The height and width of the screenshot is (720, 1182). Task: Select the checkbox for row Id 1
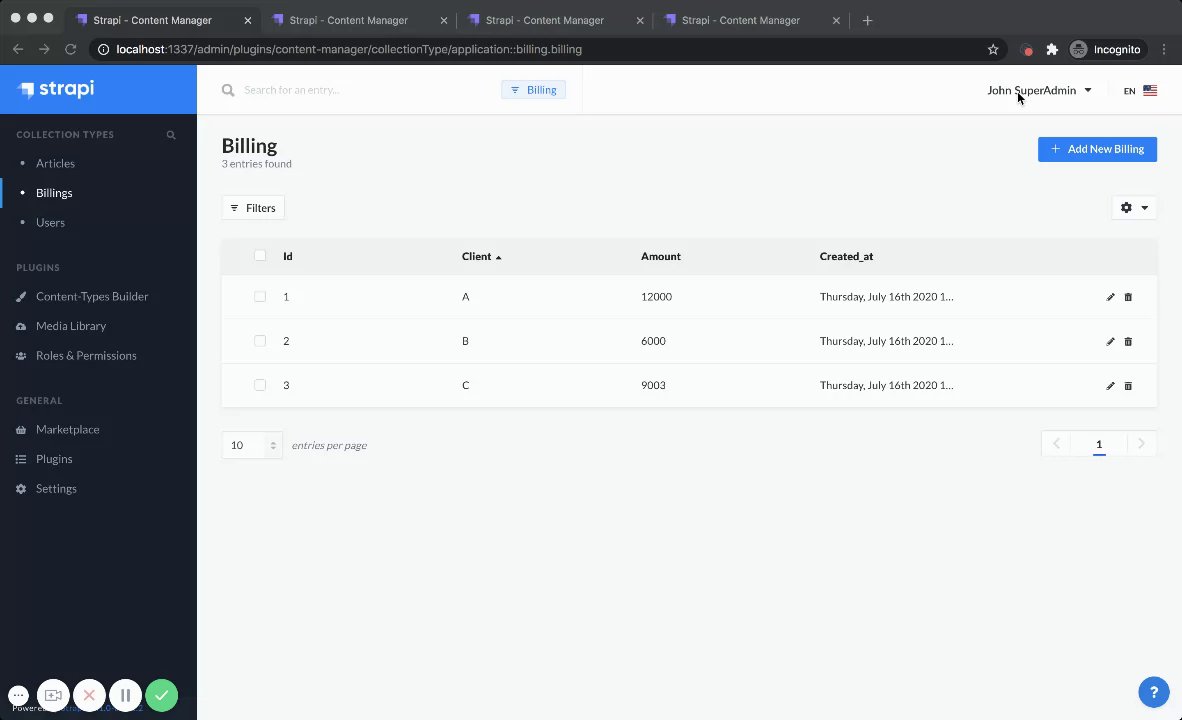(x=260, y=297)
